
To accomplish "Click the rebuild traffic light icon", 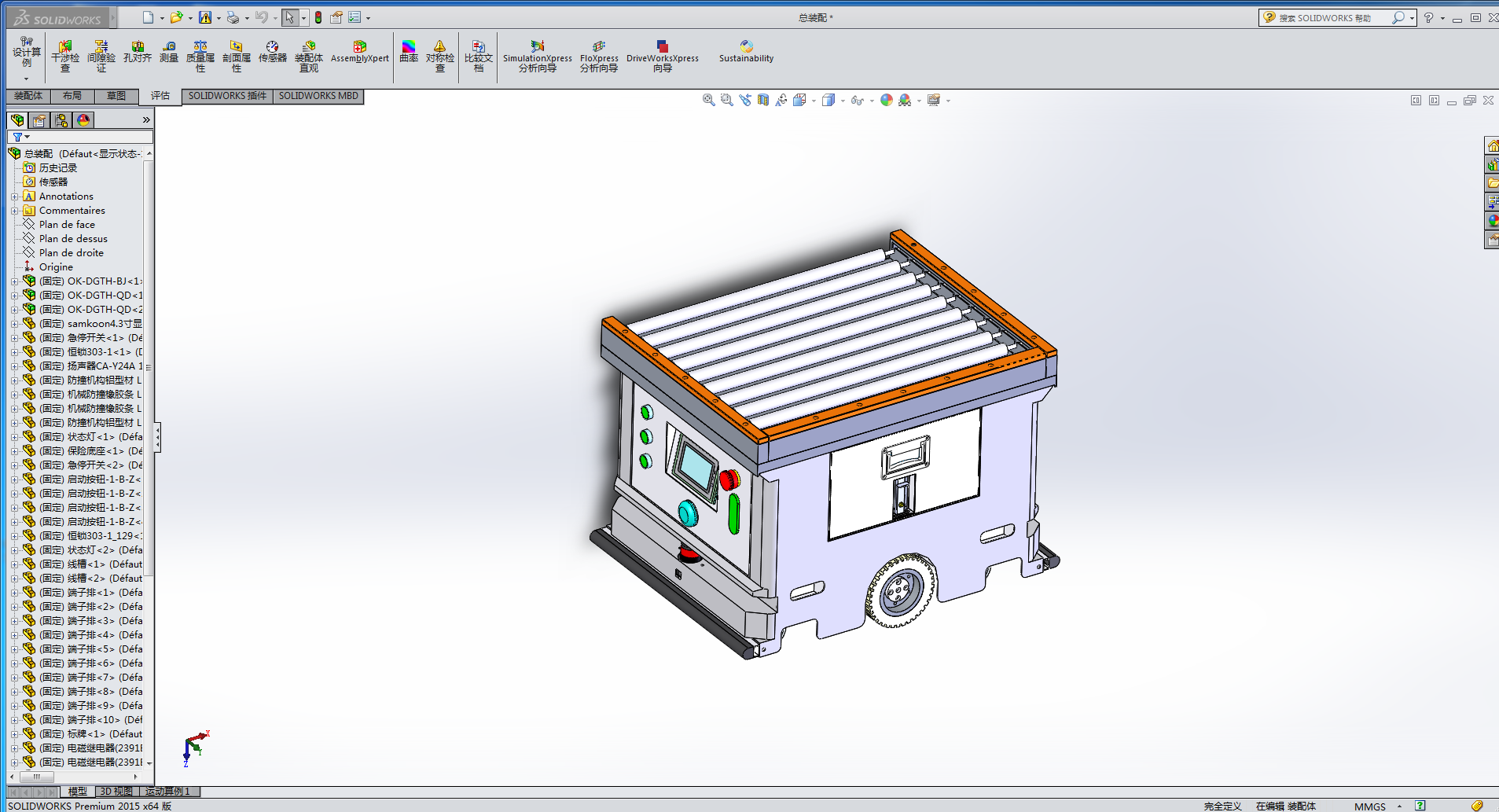I will (x=318, y=17).
